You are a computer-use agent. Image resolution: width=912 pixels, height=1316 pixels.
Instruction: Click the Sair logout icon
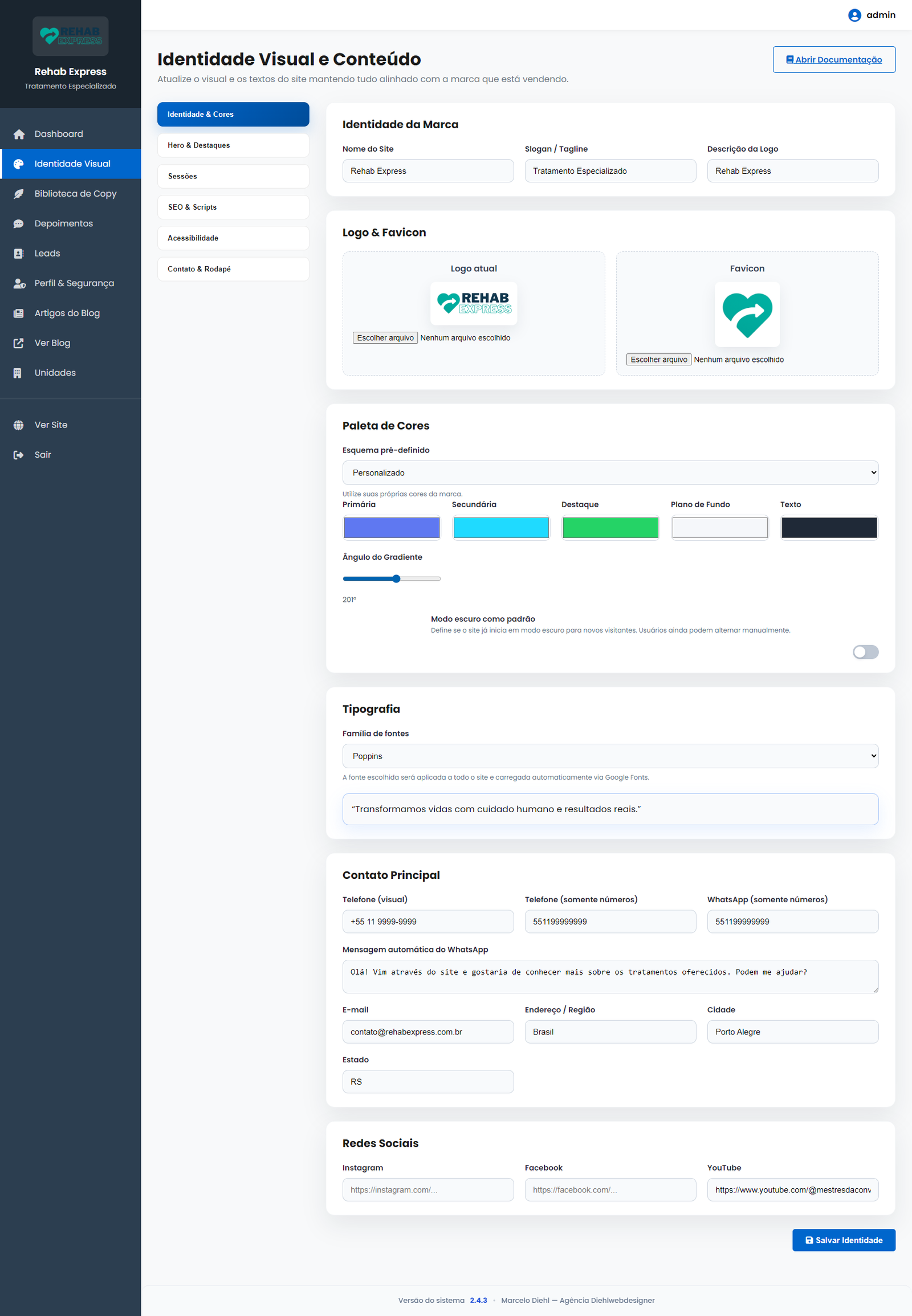coord(19,455)
